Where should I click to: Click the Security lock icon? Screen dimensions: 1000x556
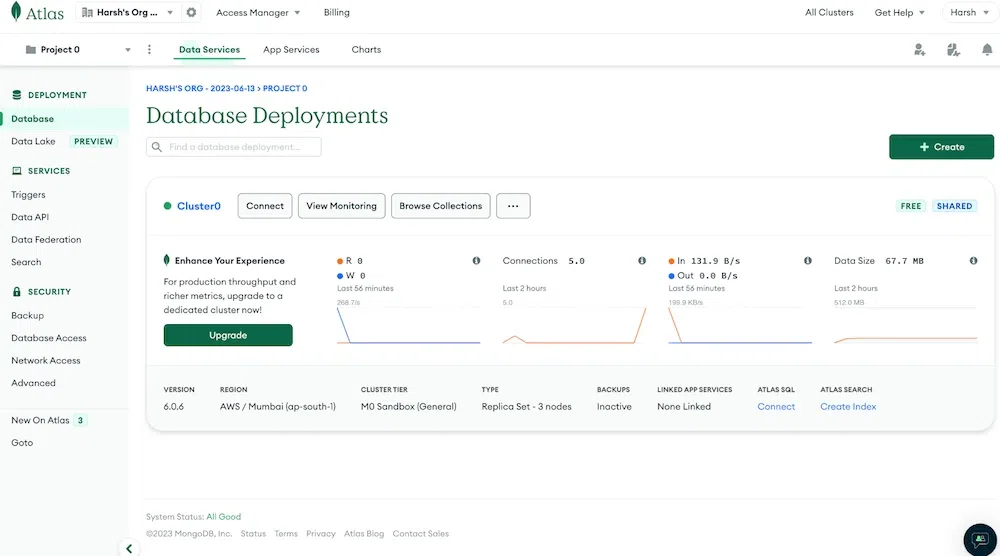[17, 291]
